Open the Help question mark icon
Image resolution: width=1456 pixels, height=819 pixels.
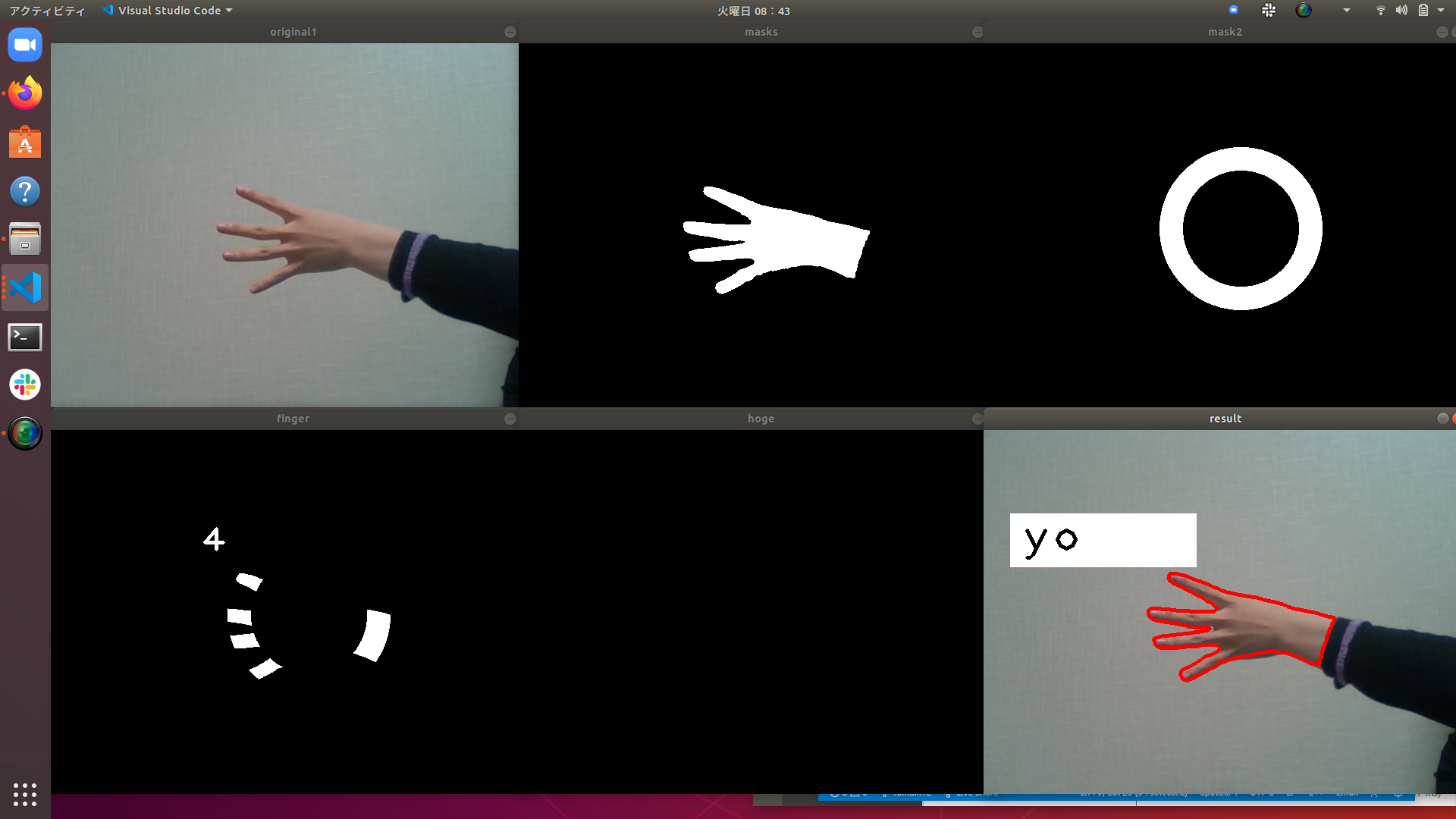pyautogui.click(x=25, y=191)
